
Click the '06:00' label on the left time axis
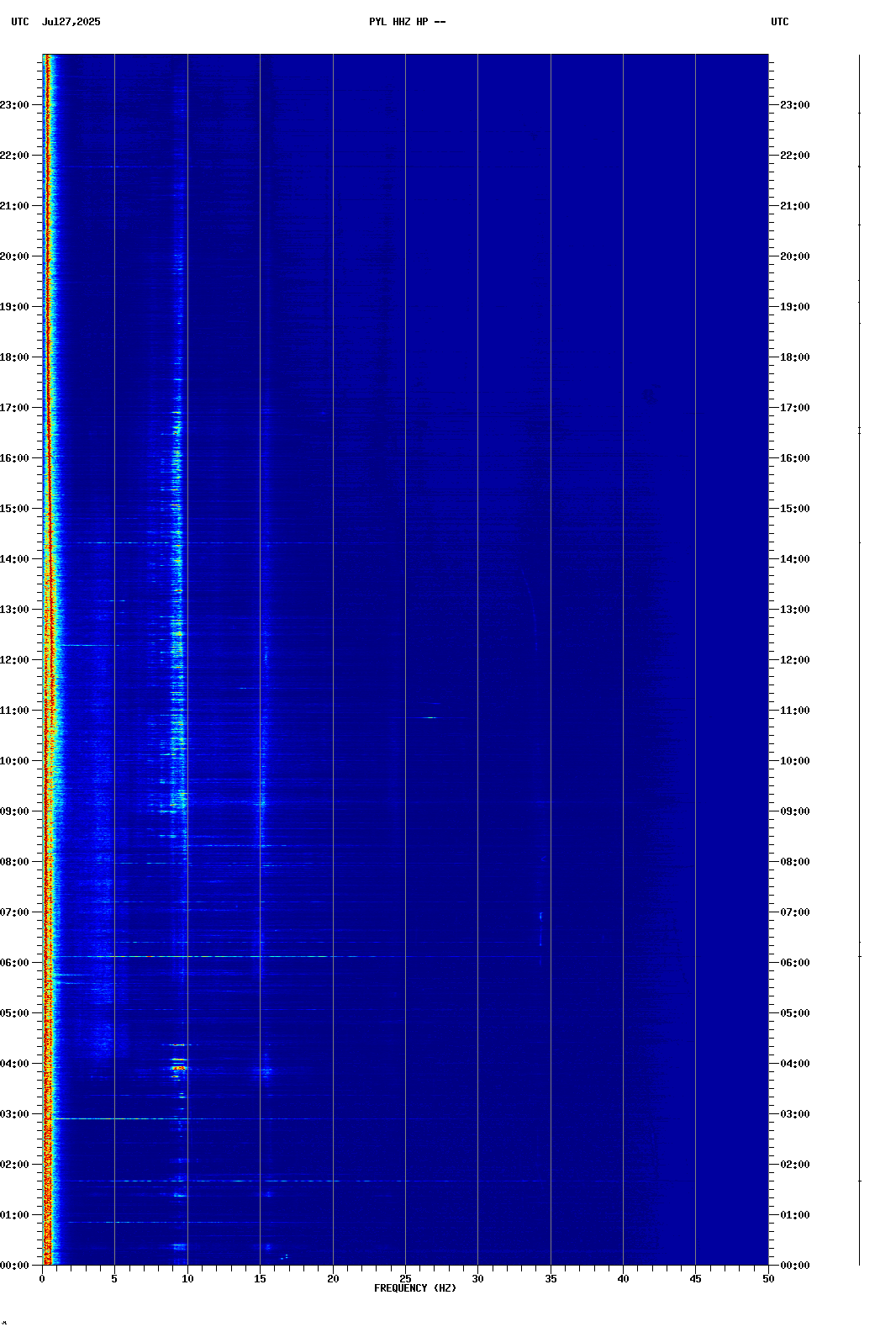[14, 963]
